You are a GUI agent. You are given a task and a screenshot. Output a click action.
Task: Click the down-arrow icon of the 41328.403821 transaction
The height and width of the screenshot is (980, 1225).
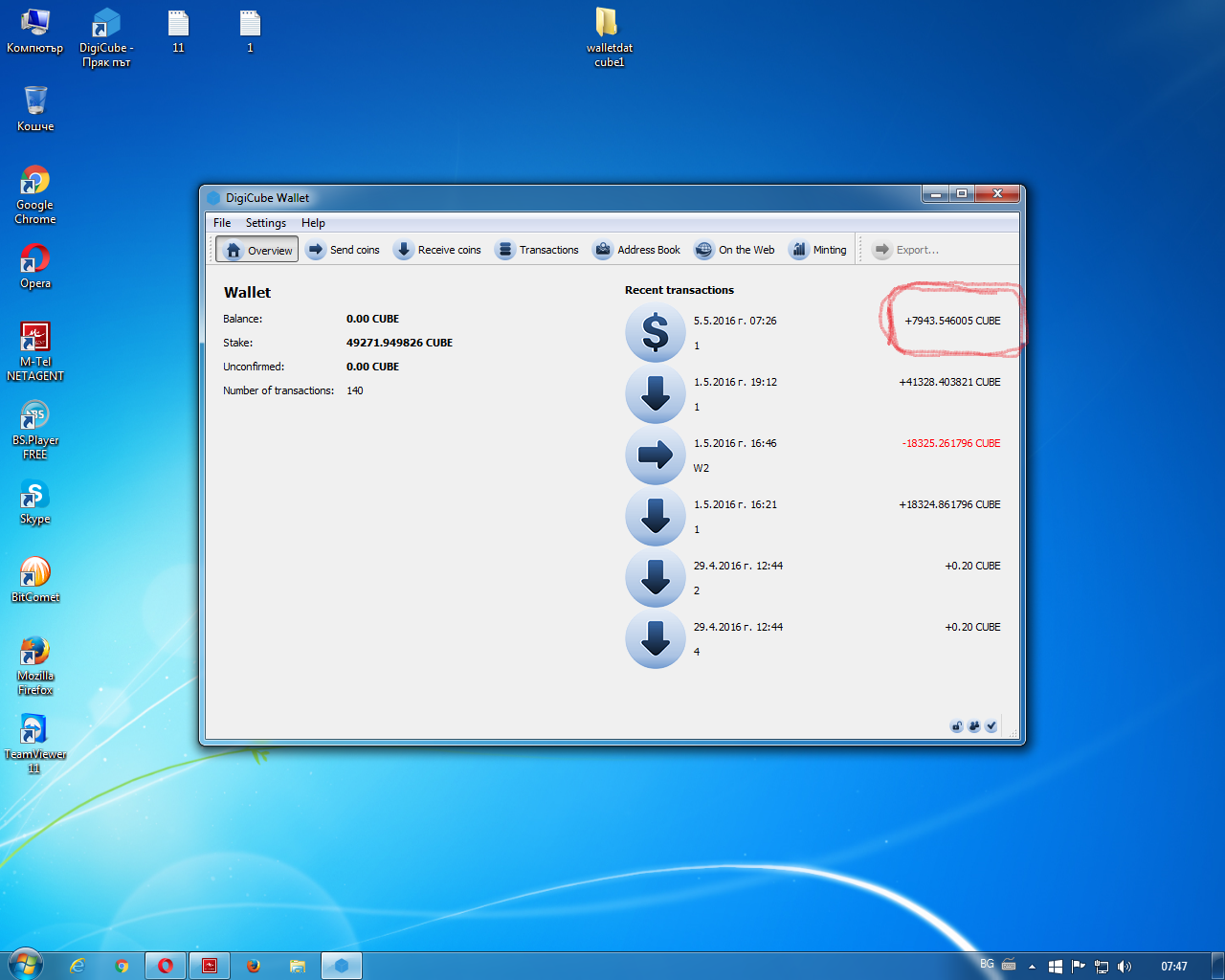click(656, 393)
